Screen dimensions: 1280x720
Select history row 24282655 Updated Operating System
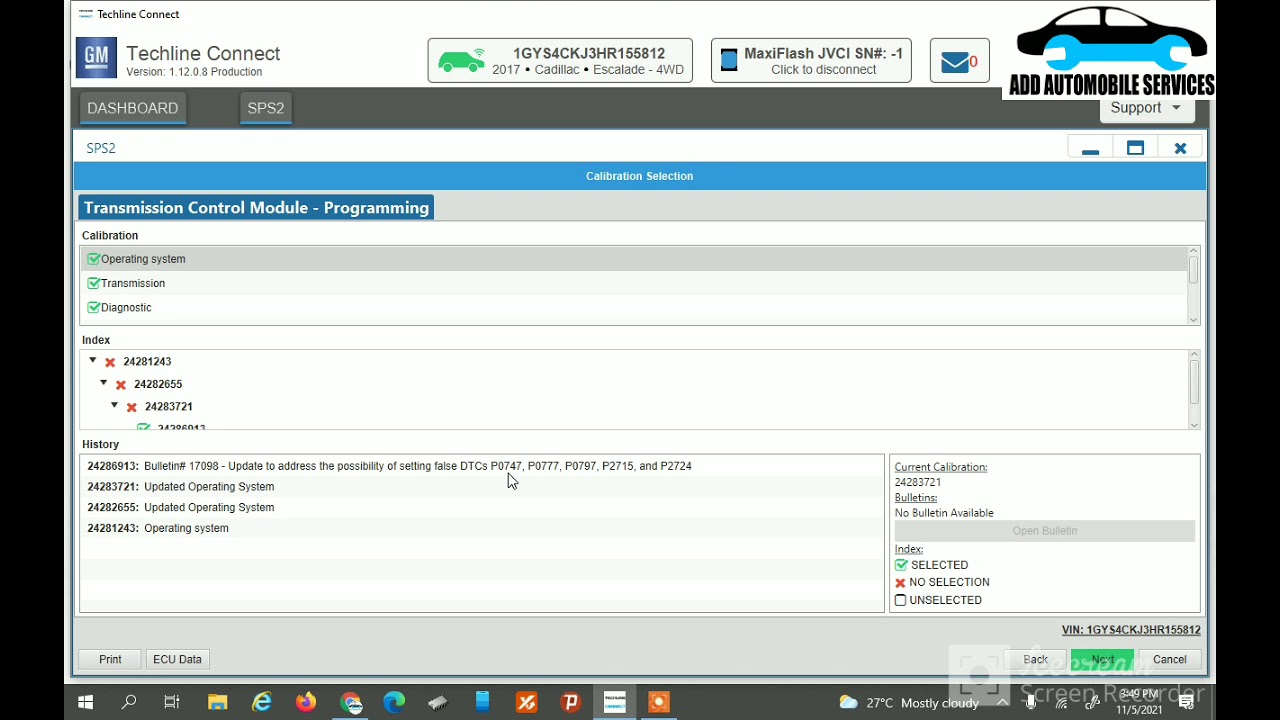(482, 508)
